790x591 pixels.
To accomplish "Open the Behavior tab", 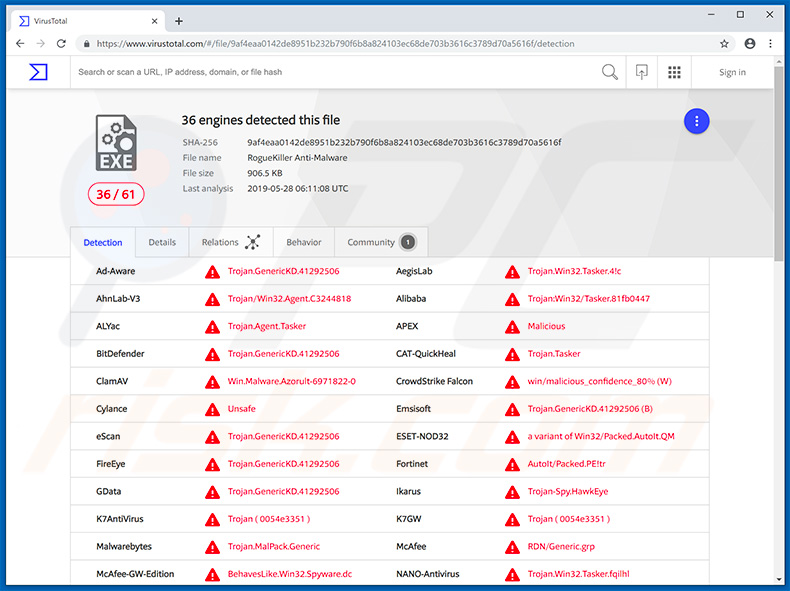I will tap(304, 242).
